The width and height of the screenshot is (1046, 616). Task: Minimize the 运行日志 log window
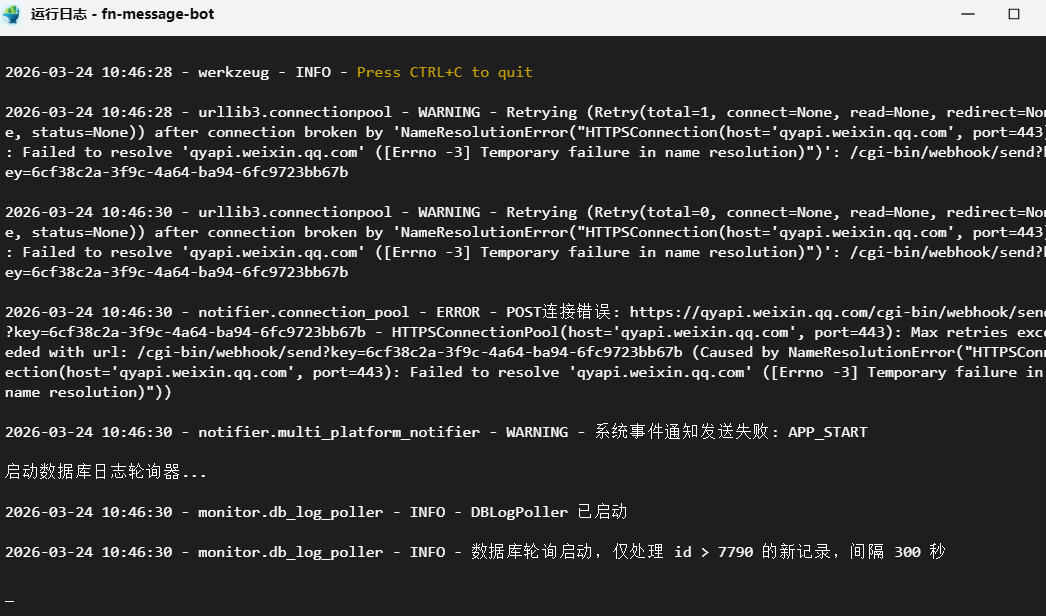coord(968,14)
